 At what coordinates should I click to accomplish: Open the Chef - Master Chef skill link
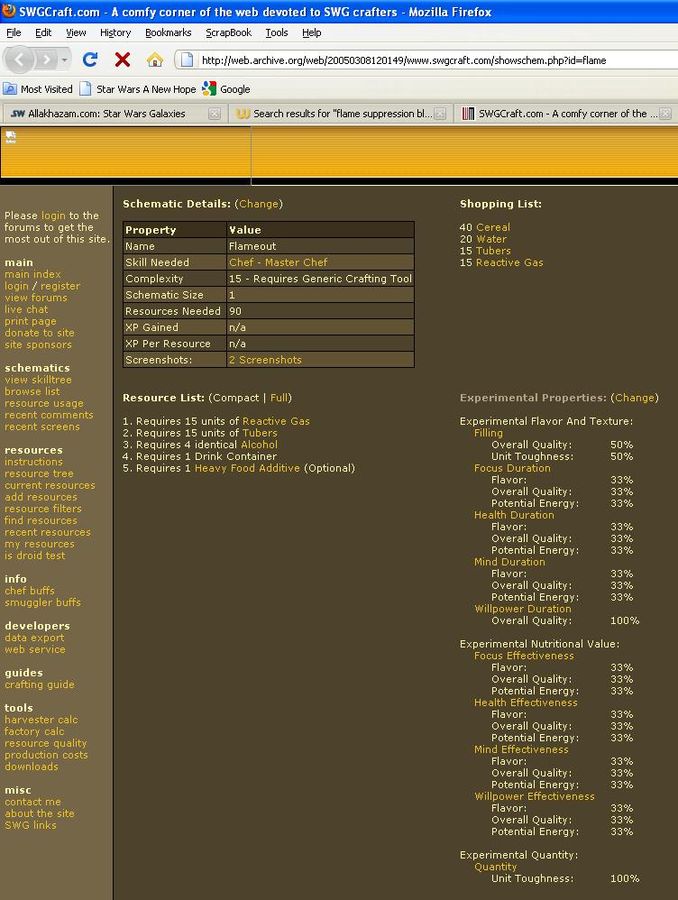278,262
